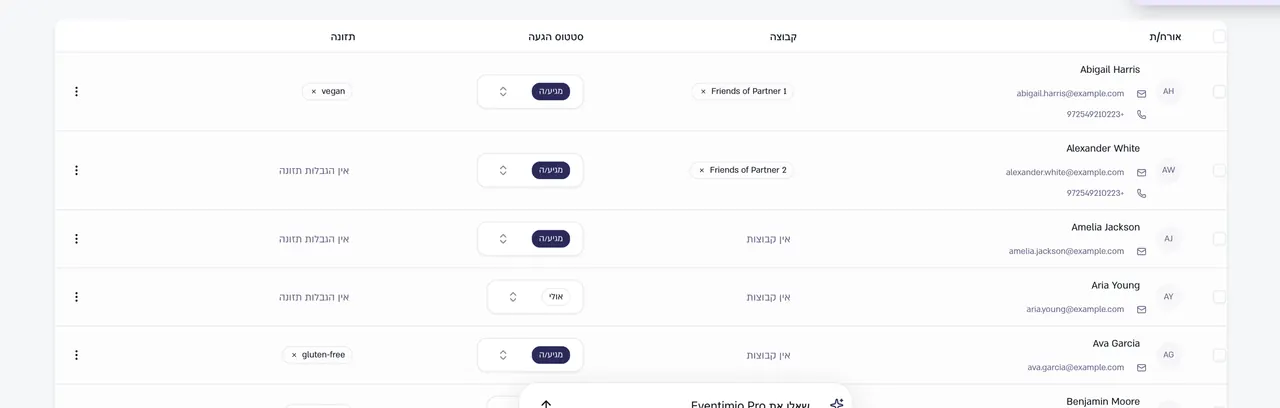Remove the Friends of Partner 1 group tag
The image size is (1280, 408).
coord(703,91)
